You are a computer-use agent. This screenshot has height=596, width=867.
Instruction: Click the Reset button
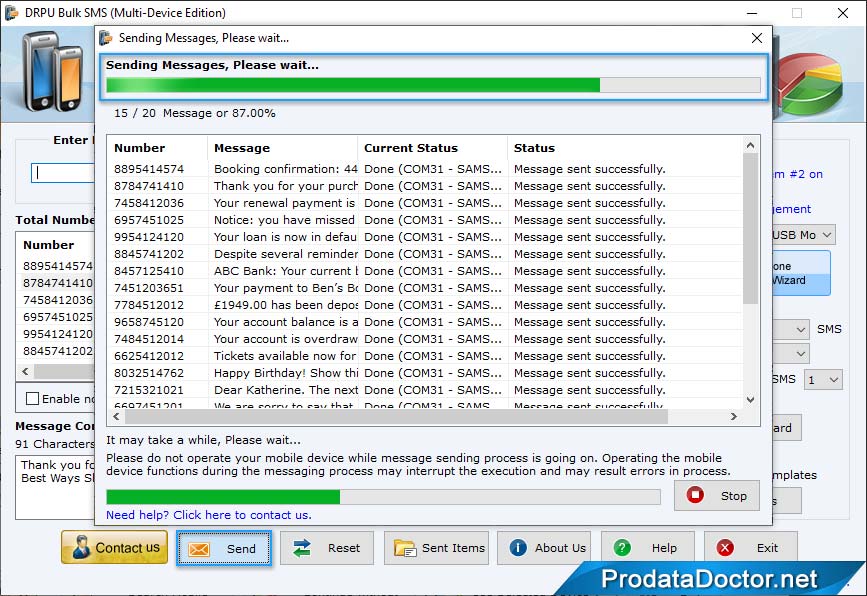pos(327,548)
